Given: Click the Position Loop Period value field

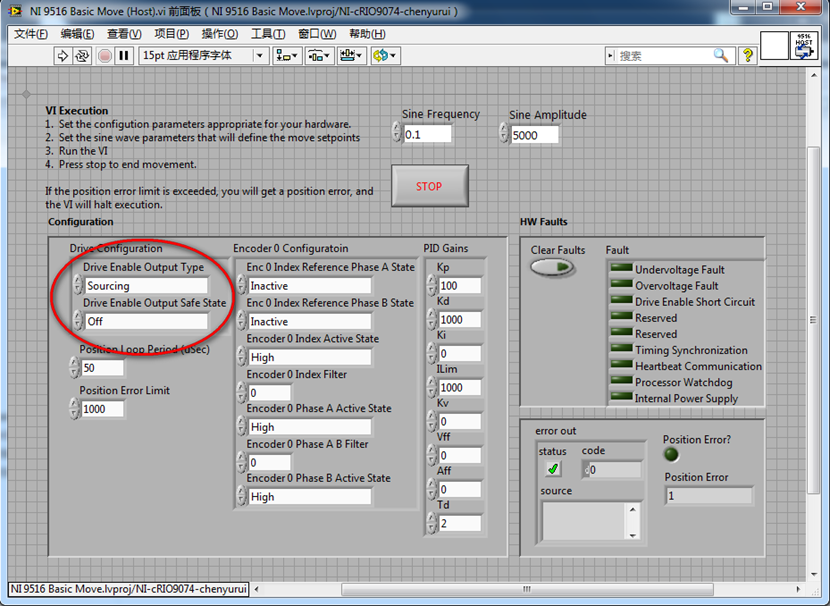Looking at the screenshot, I should coord(103,368).
